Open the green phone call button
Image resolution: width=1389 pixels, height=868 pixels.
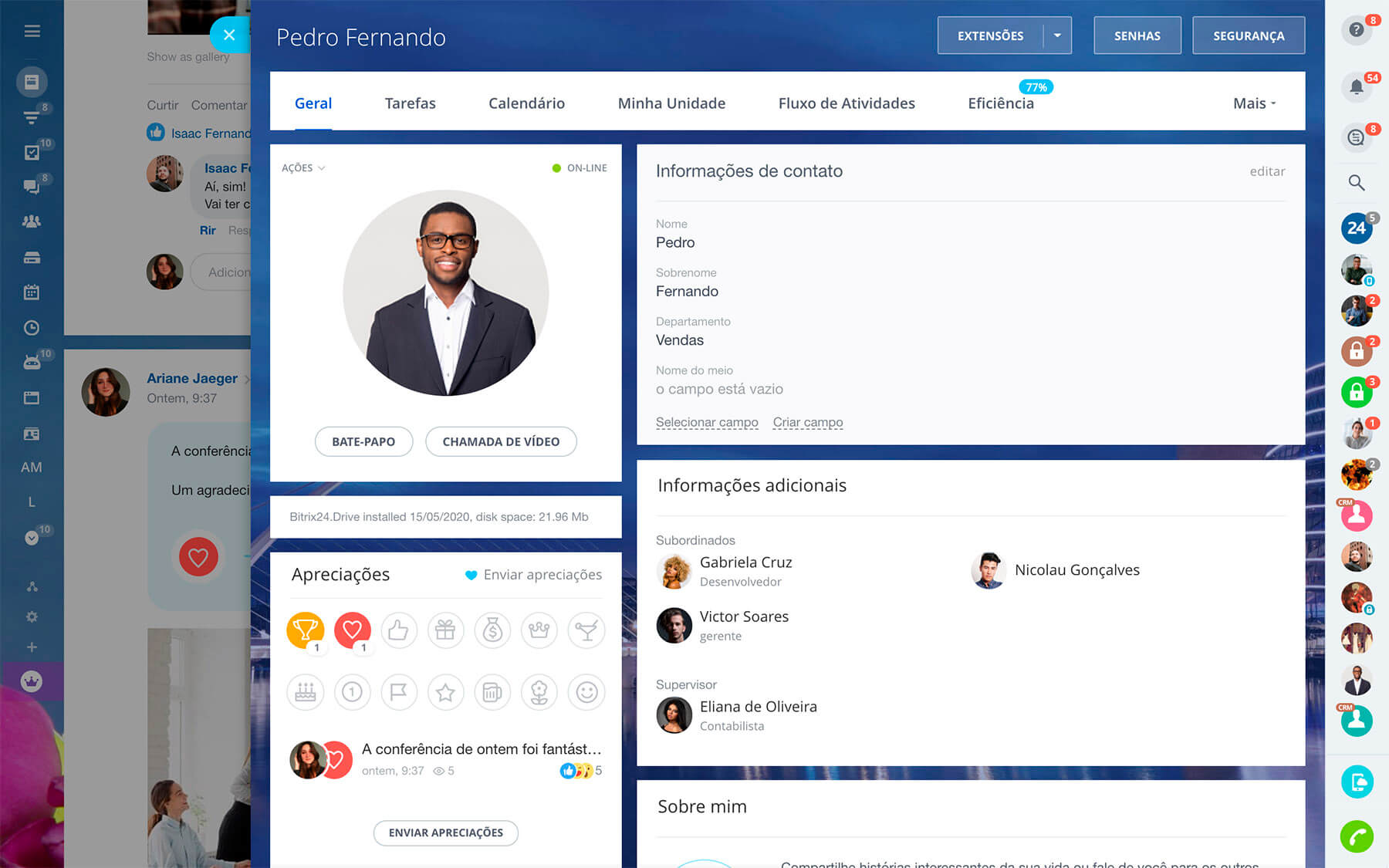point(1356,836)
